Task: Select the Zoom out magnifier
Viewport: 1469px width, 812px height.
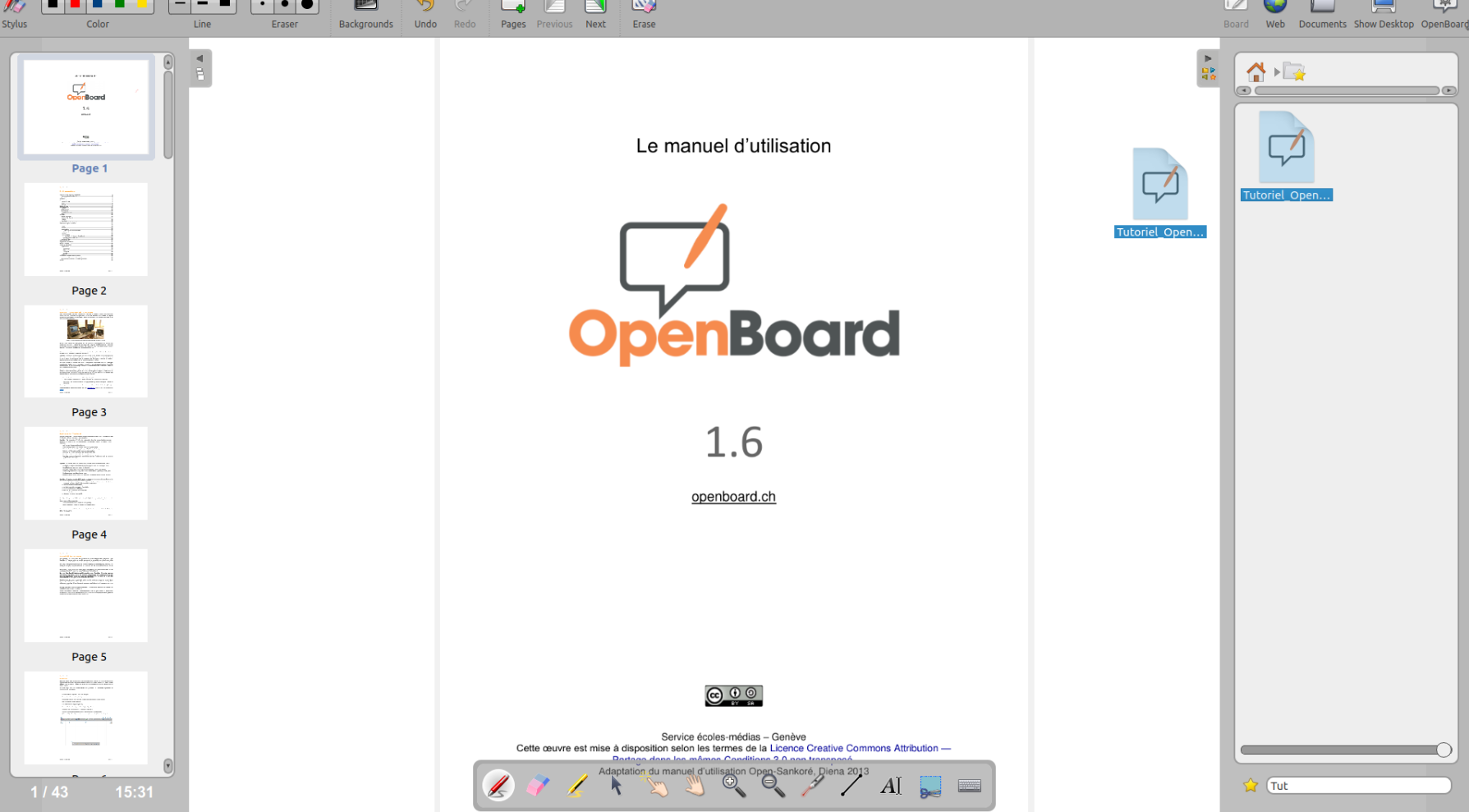Action: click(774, 786)
